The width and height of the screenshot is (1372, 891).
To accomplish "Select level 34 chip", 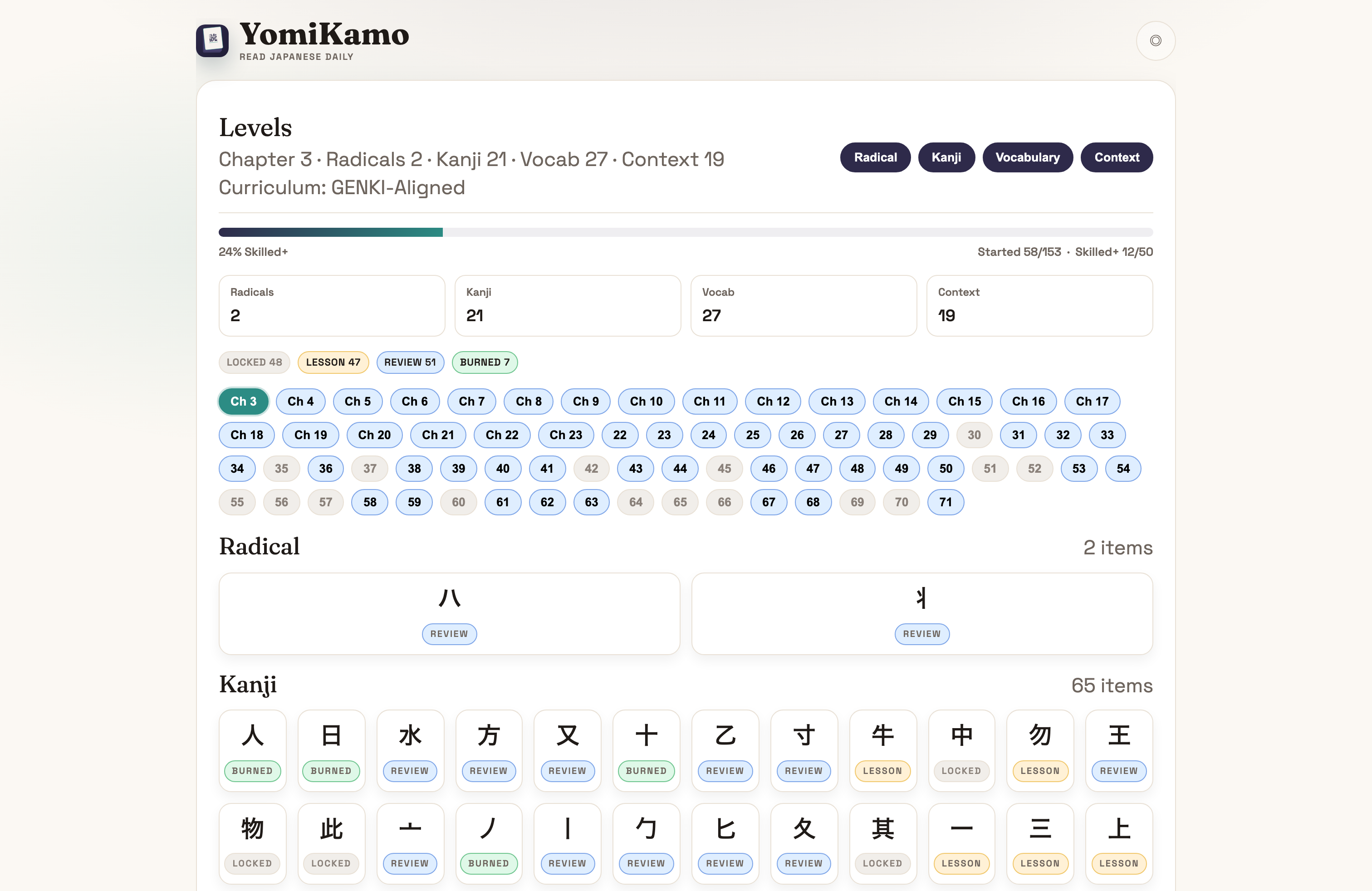I will [x=237, y=468].
